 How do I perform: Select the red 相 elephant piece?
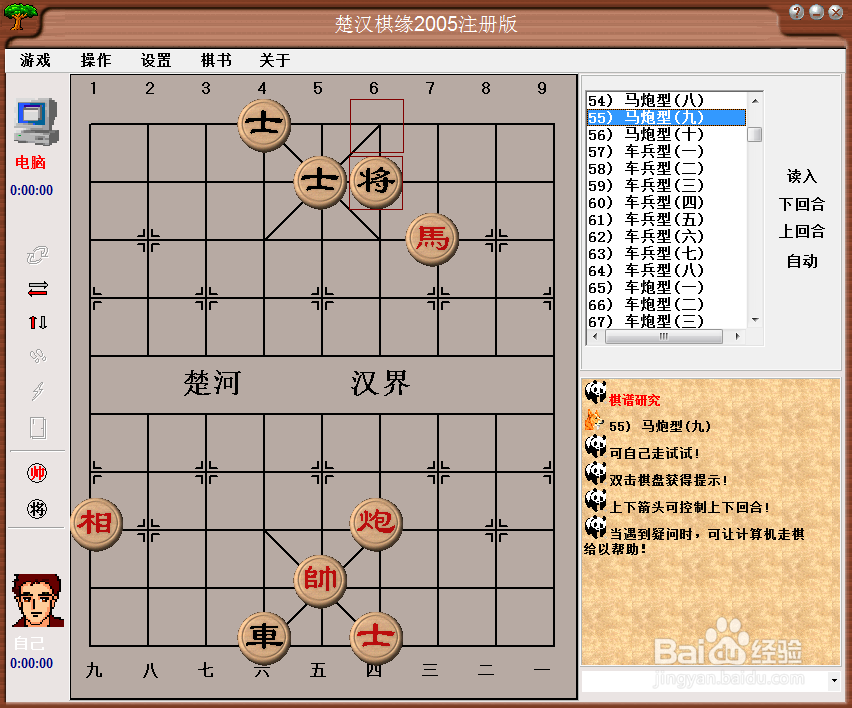coord(97,524)
